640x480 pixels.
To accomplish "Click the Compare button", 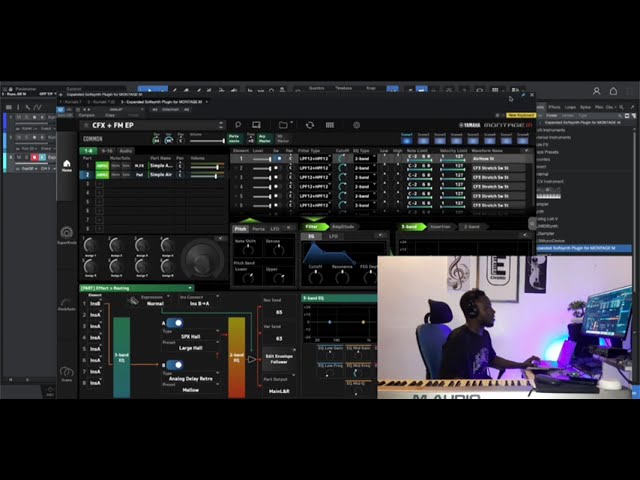I will click(x=87, y=116).
